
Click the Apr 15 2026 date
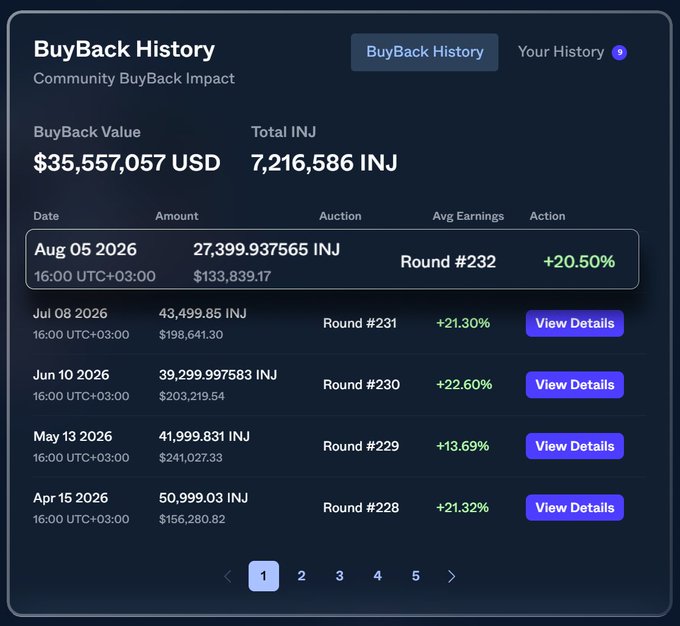coord(71,498)
